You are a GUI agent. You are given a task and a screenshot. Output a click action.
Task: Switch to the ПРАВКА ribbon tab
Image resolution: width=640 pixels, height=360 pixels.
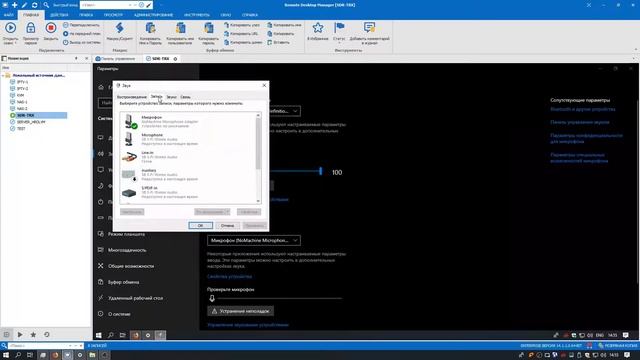[x=86, y=15]
